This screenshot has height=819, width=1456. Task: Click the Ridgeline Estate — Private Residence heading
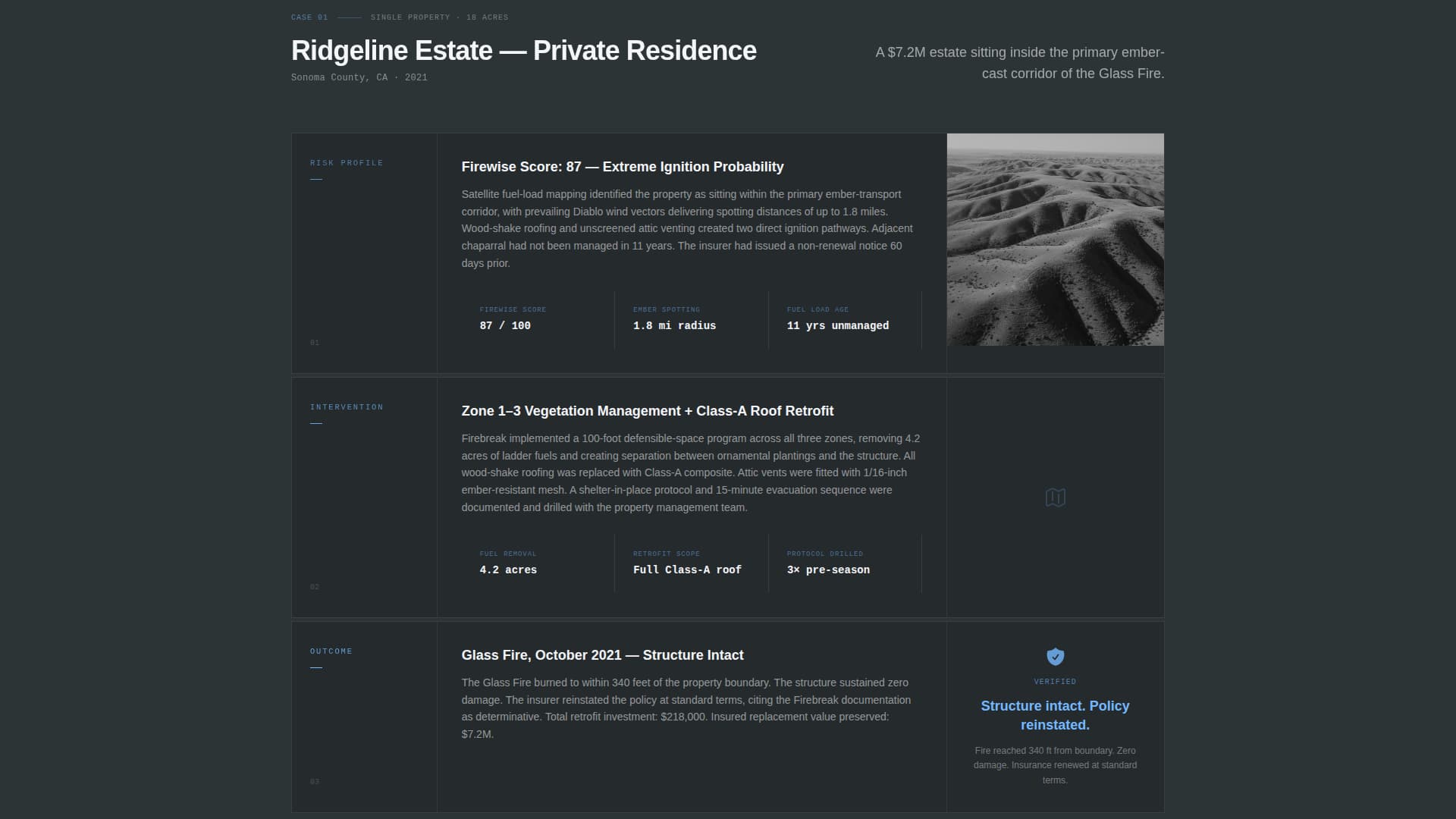point(523,51)
